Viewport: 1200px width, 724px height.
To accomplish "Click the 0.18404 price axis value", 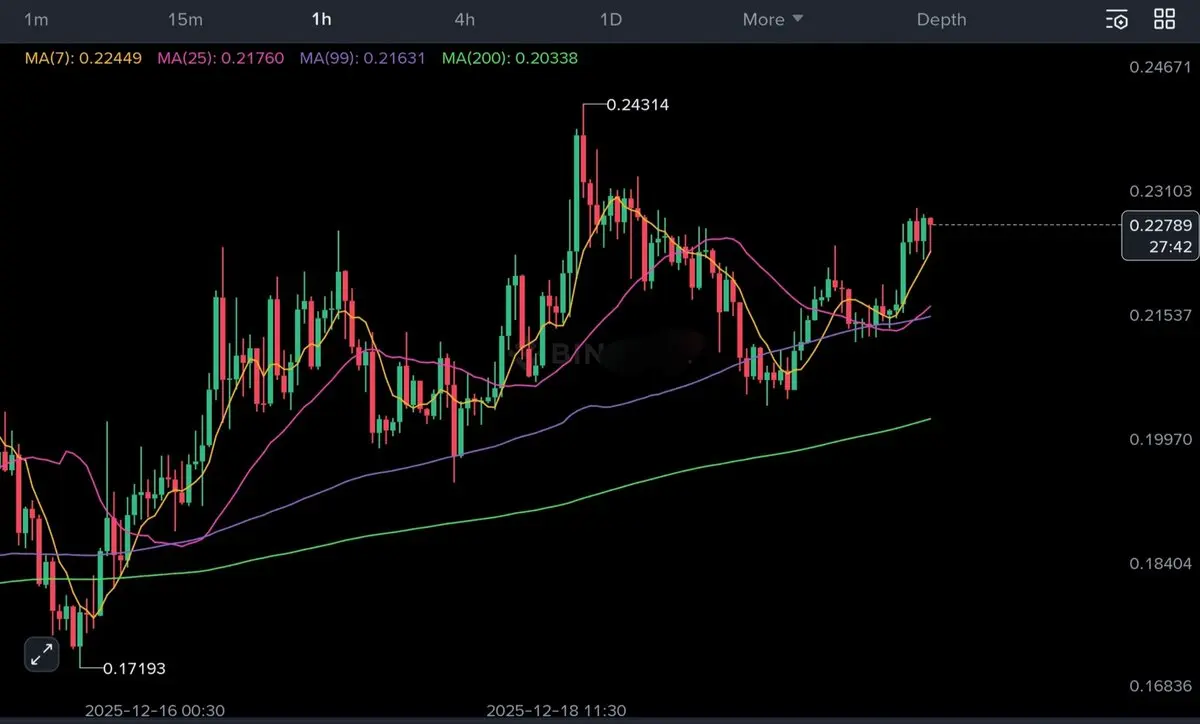I will click(x=1160, y=563).
